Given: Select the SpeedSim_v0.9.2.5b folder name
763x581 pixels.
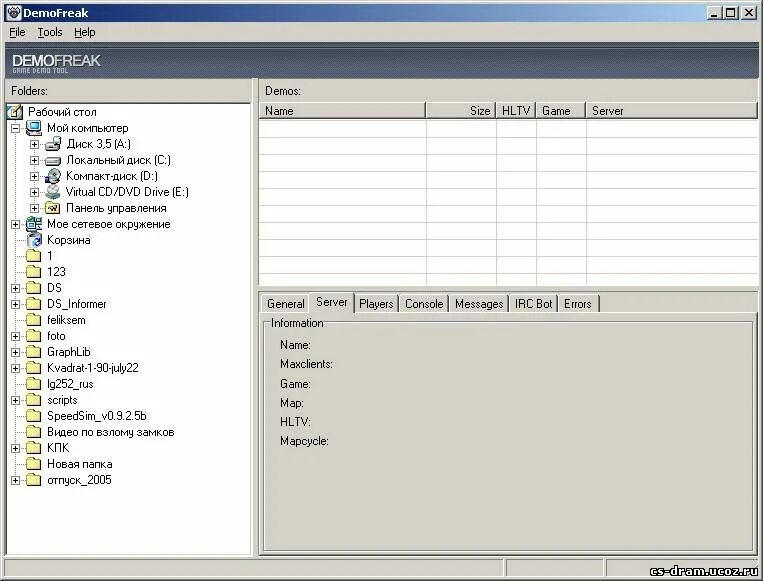Looking at the screenshot, I should point(96,416).
